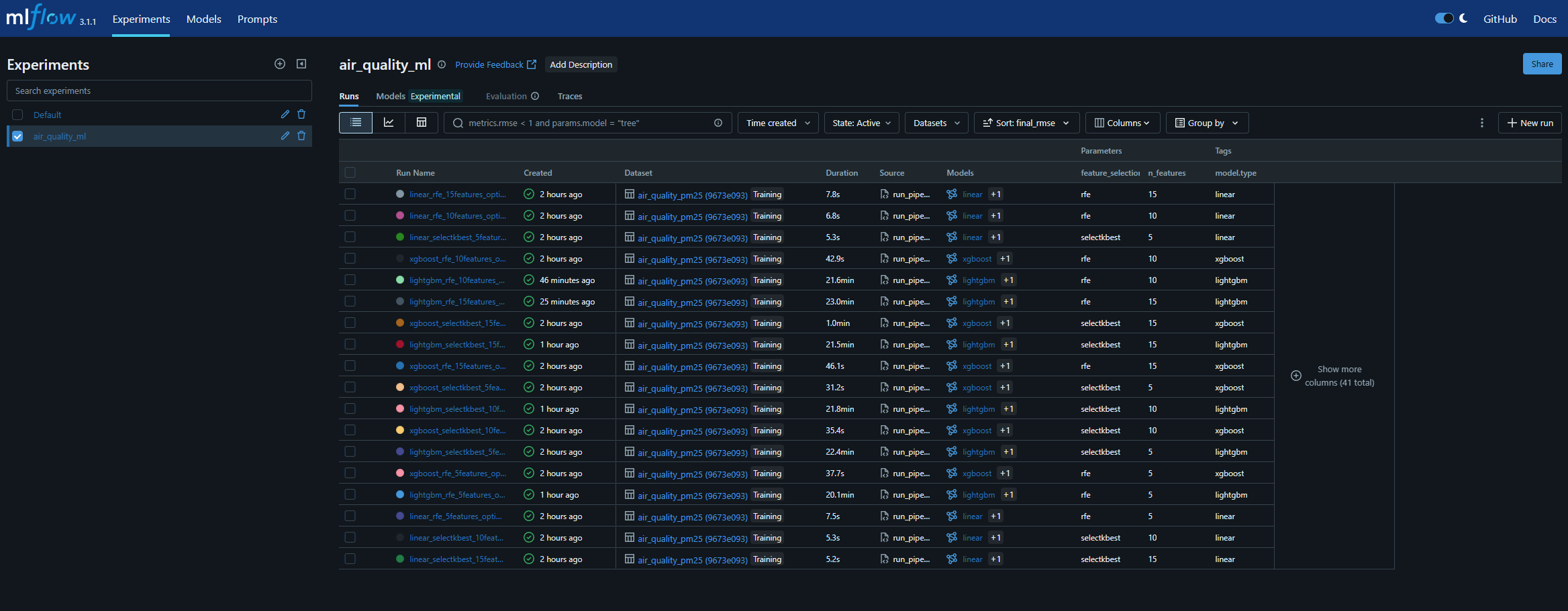This screenshot has height=611, width=1568.
Task: Open the Models top navigation tab
Action: click(x=204, y=19)
